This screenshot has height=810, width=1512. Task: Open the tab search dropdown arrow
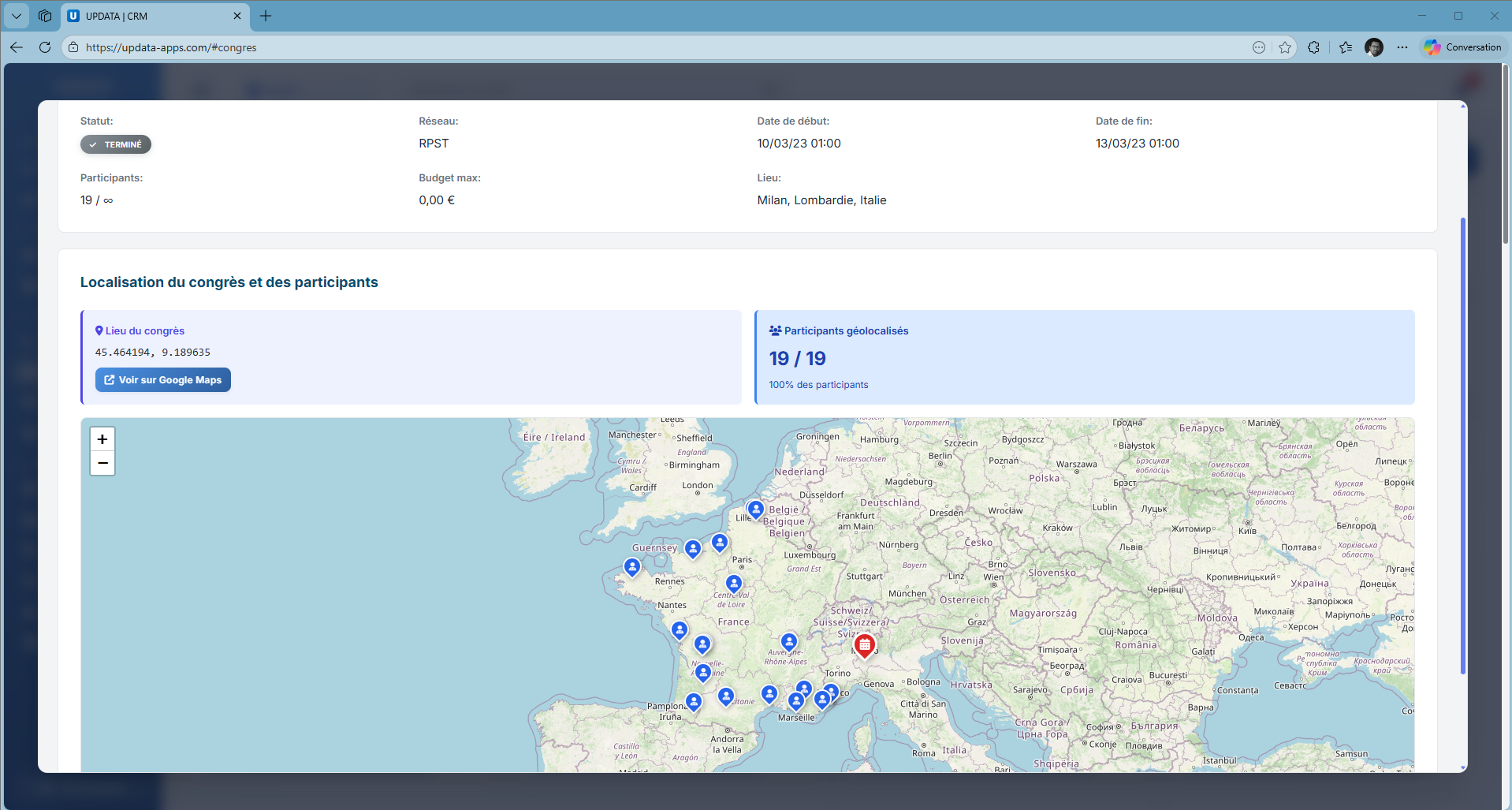(17, 16)
